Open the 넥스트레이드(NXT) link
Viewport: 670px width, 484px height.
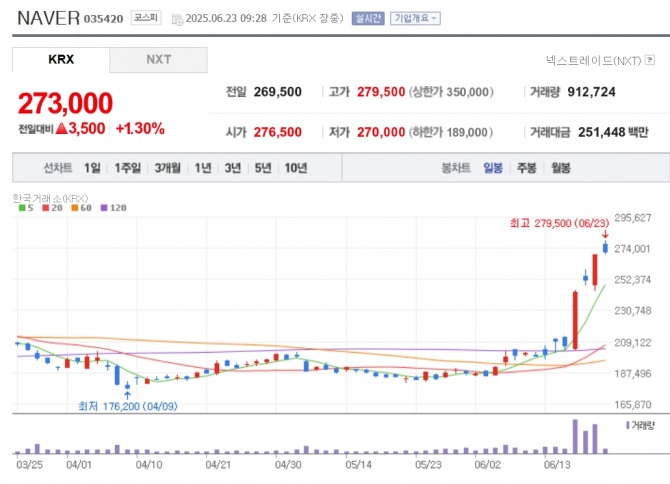pos(594,60)
